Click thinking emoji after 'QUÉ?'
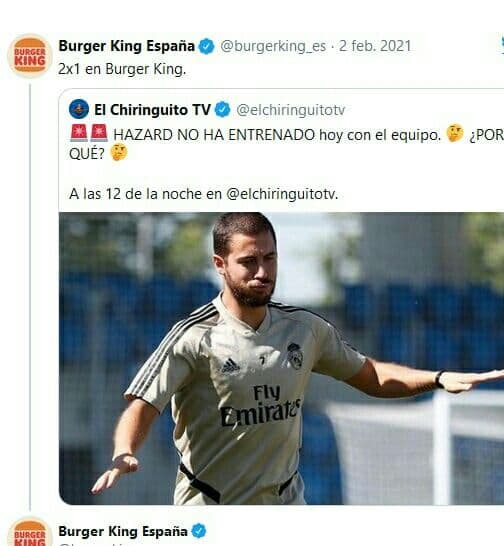The image size is (504, 546). (119, 153)
